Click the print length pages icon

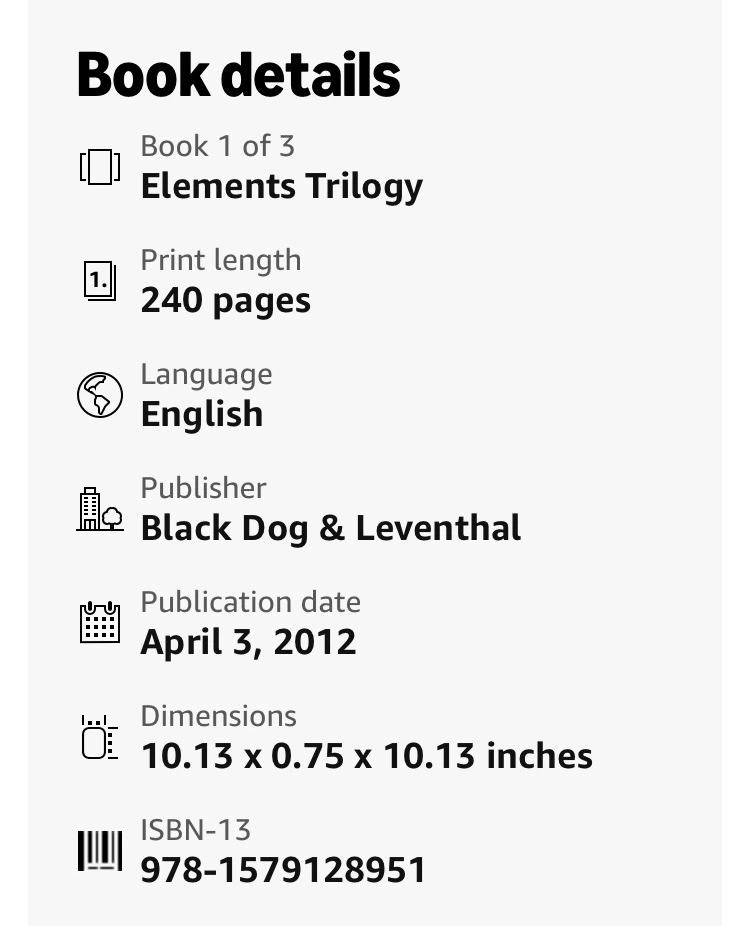100,281
